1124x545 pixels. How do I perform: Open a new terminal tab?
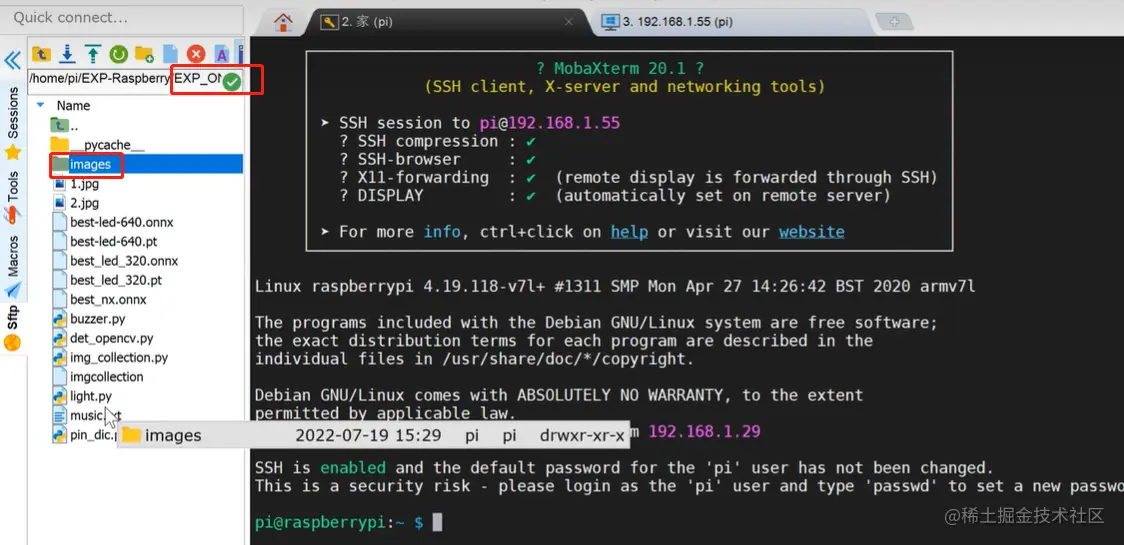tap(895, 22)
